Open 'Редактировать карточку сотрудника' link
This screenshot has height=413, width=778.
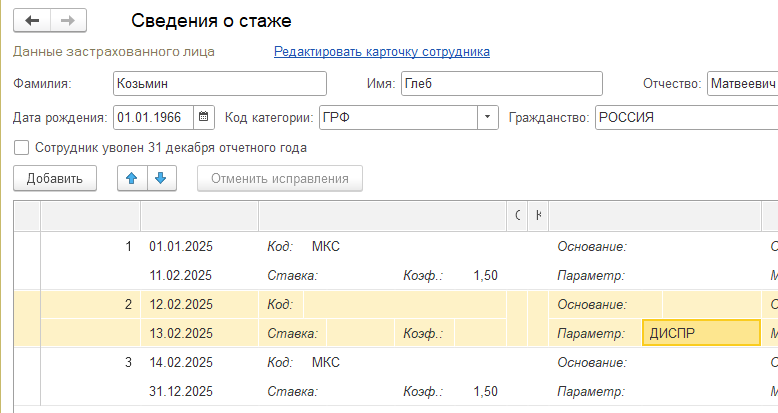coord(381,51)
